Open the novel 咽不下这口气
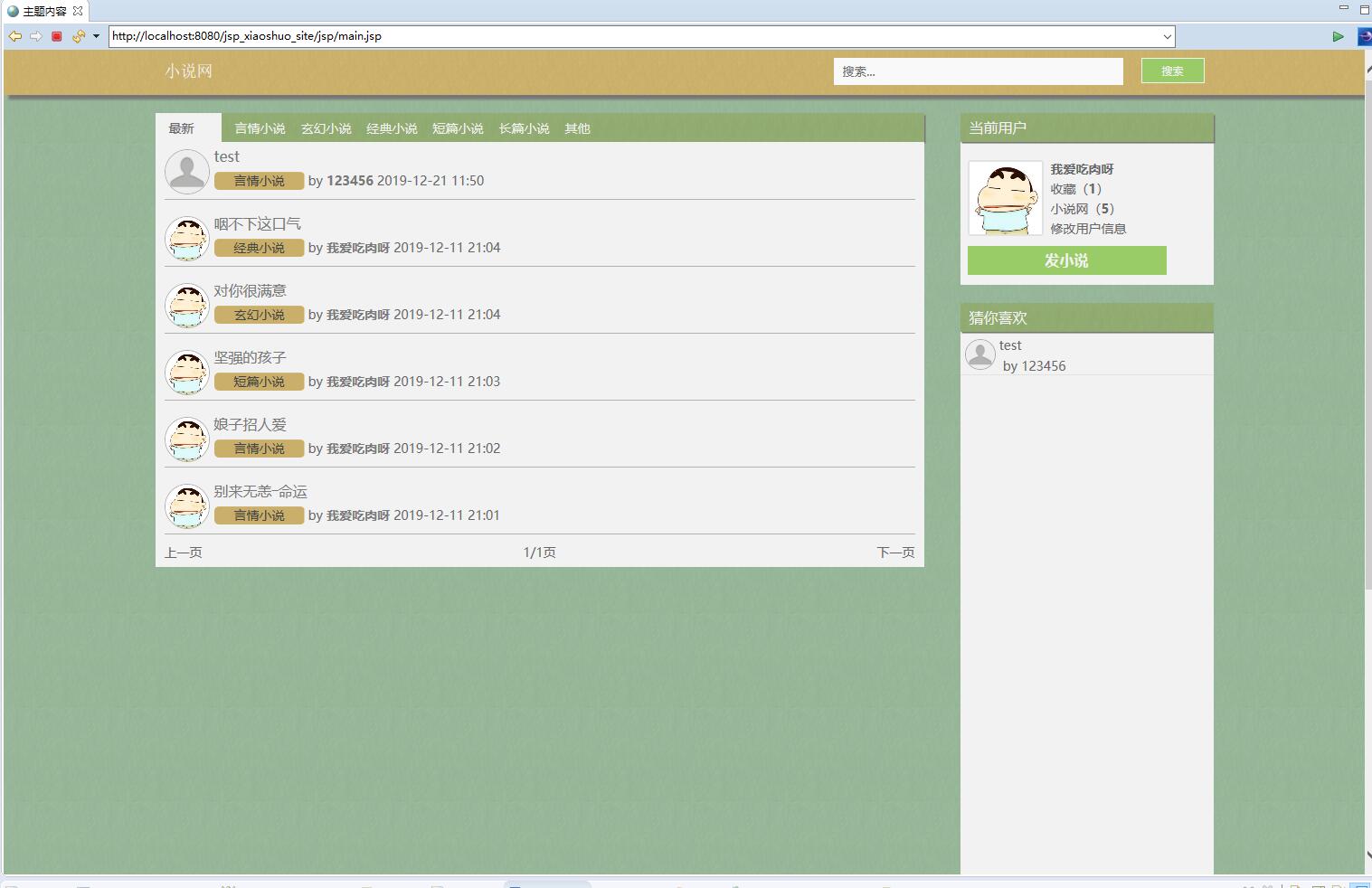 [257, 223]
